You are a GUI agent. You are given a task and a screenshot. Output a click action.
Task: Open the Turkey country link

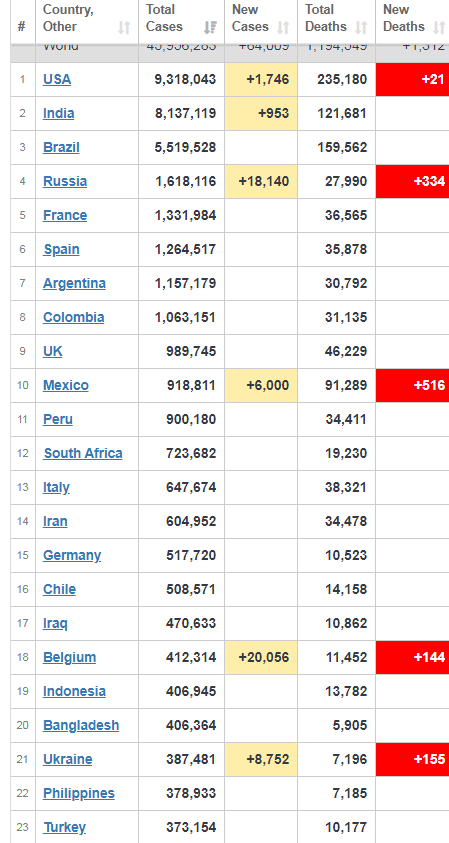pyautogui.click(x=64, y=827)
